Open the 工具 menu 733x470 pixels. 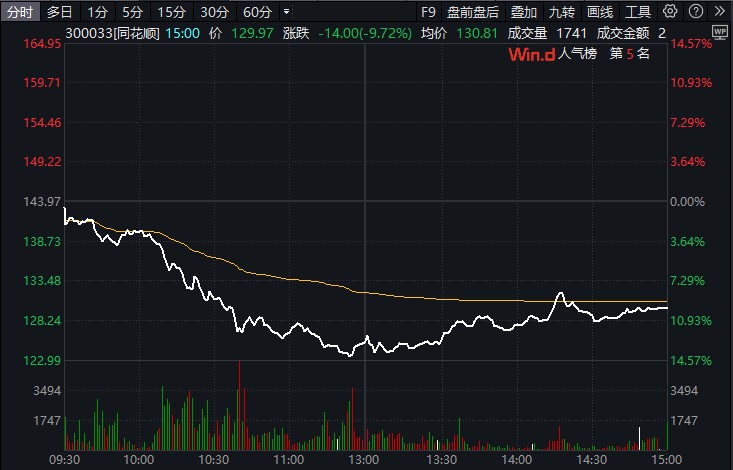point(638,12)
